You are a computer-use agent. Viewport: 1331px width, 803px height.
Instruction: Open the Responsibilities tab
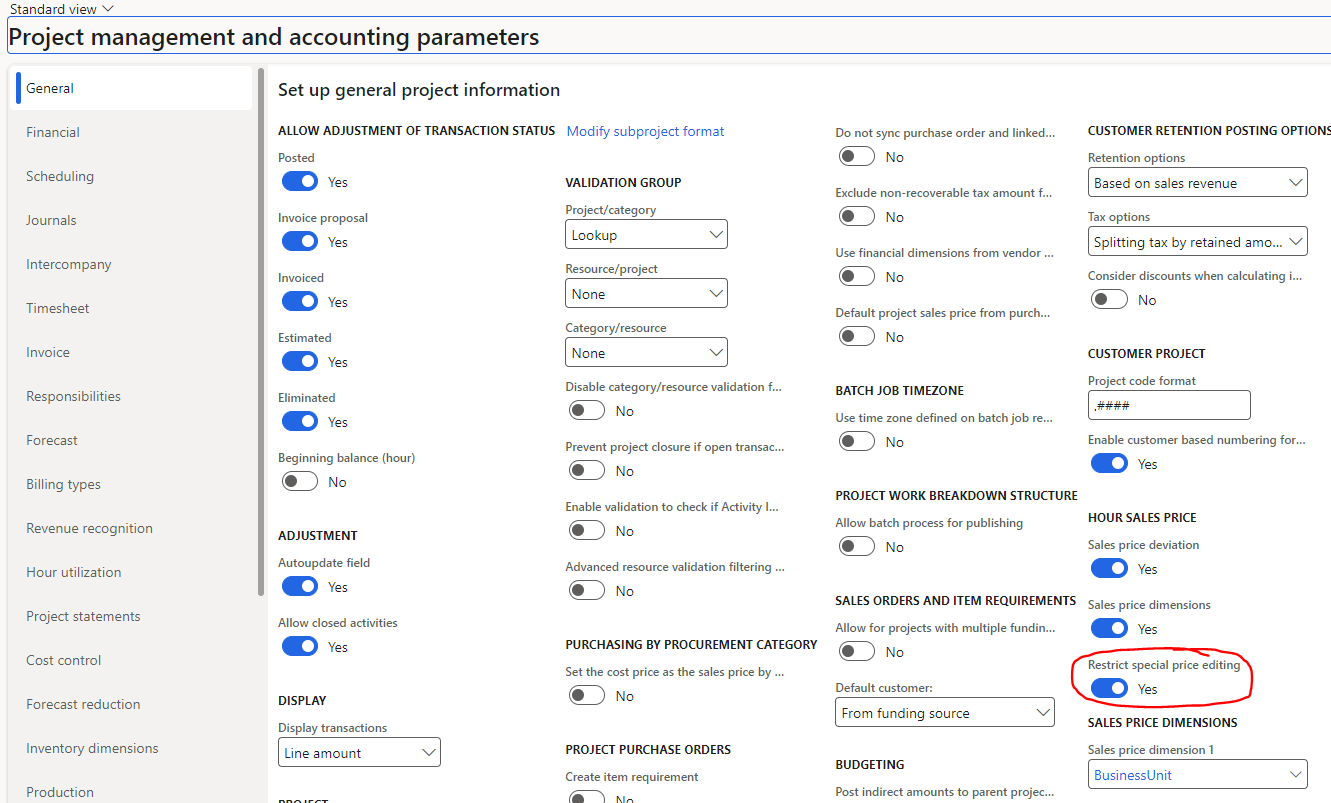tap(134, 396)
